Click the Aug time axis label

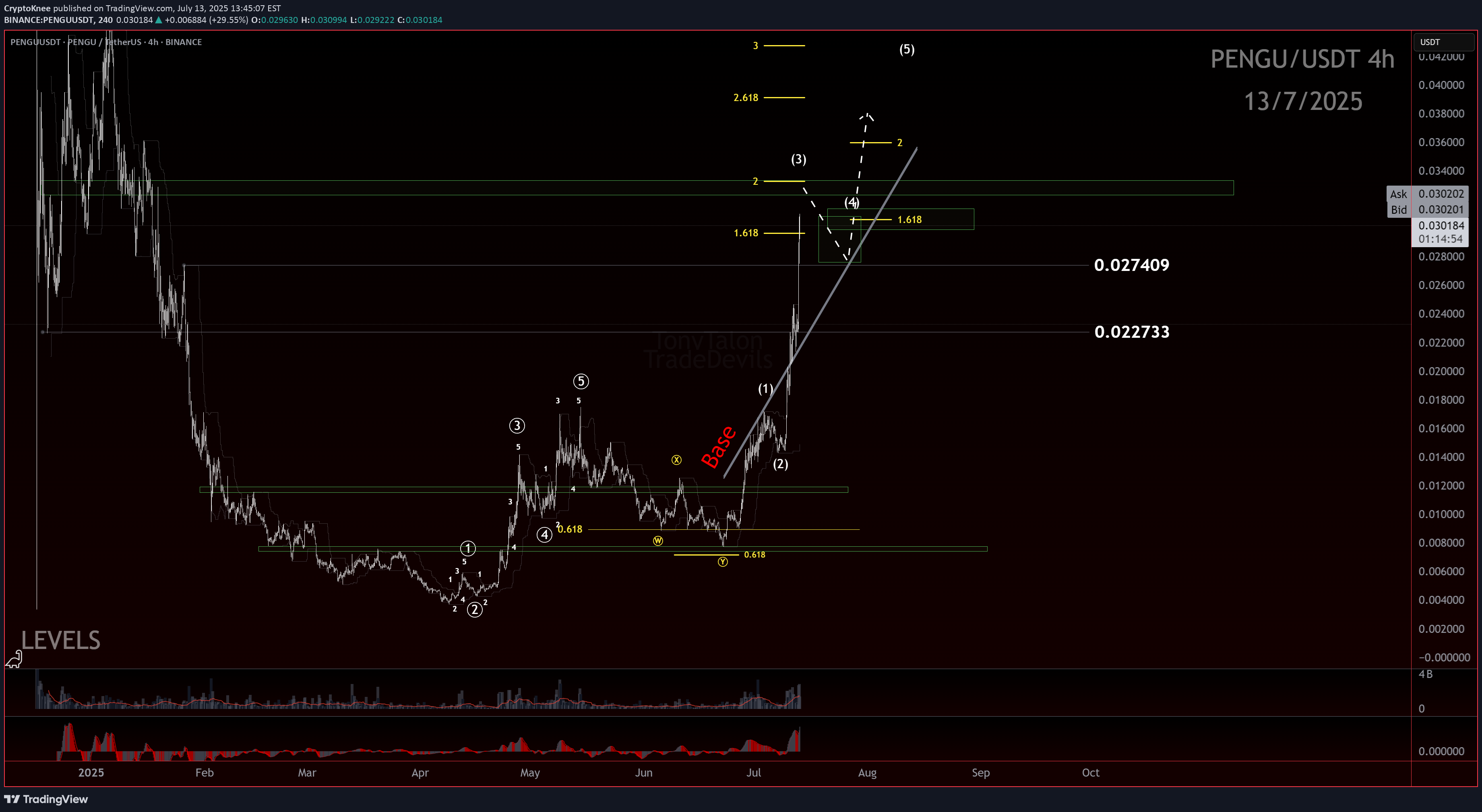tap(867, 772)
